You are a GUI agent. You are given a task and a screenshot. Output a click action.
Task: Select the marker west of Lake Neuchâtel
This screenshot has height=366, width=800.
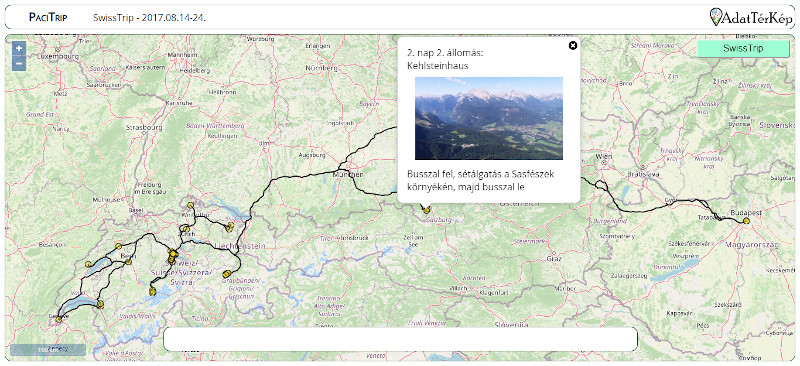tap(88, 264)
